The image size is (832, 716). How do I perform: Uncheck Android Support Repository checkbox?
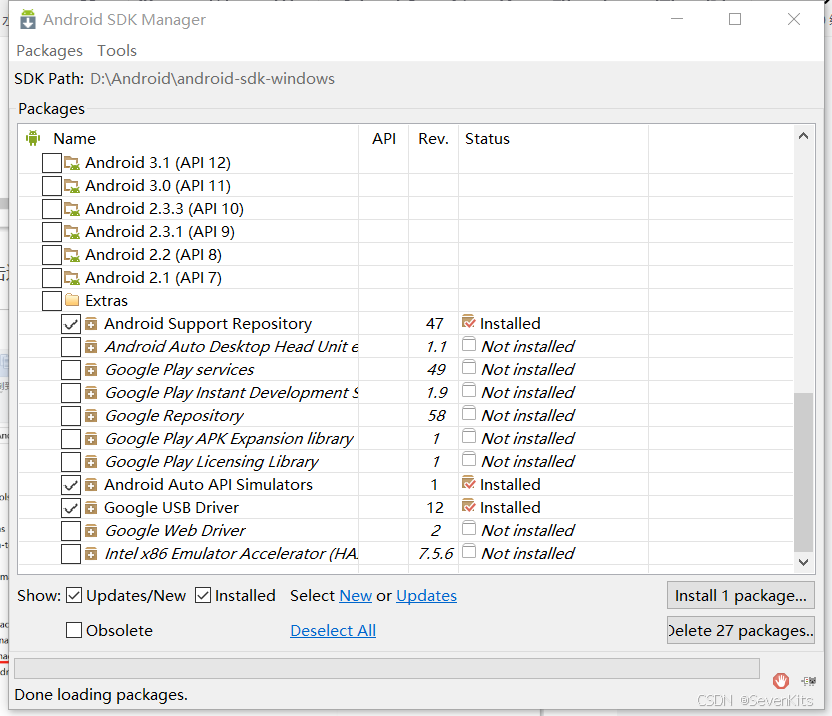[71, 324]
